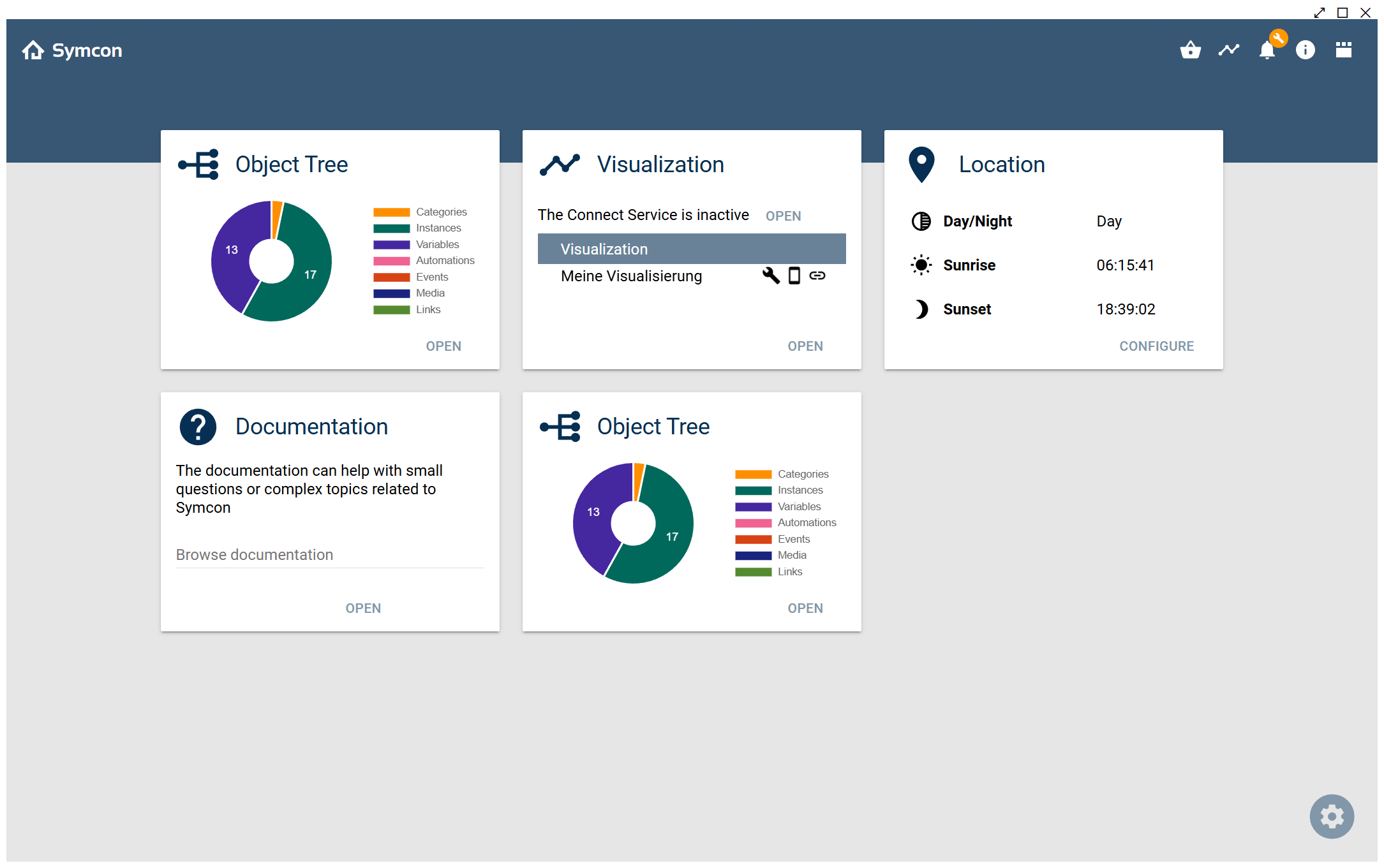
Task: Click the Browse documentation search field
Action: point(329,554)
